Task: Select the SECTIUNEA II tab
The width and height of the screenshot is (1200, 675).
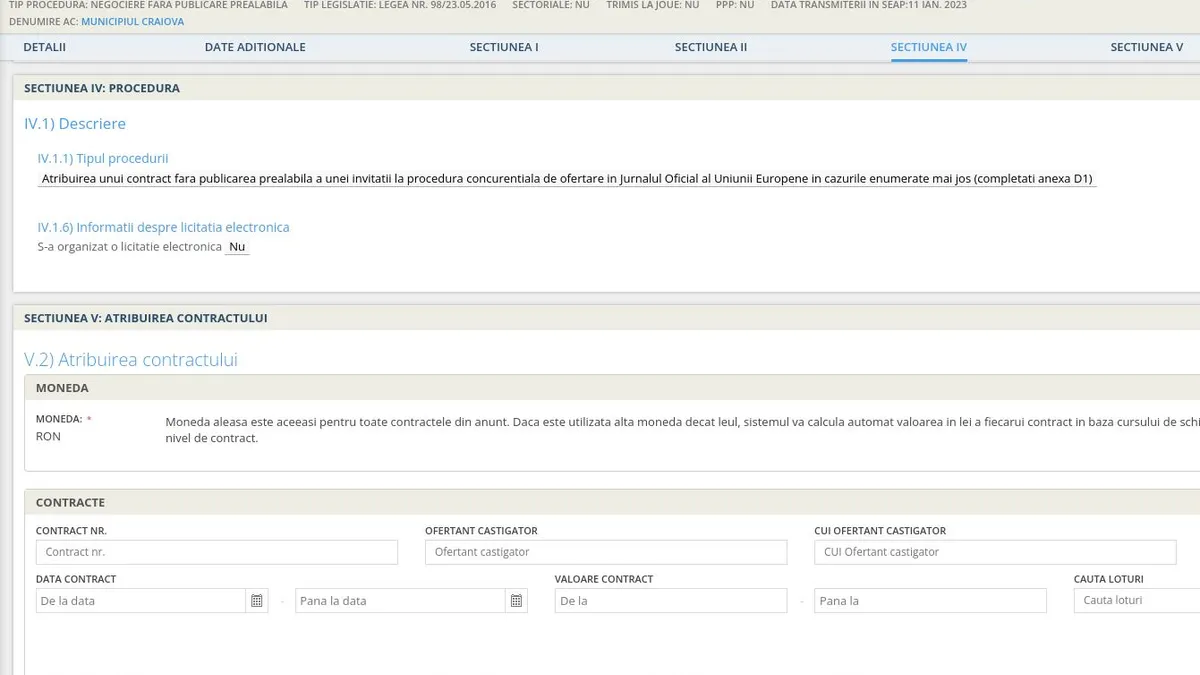Action: (x=710, y=47)
